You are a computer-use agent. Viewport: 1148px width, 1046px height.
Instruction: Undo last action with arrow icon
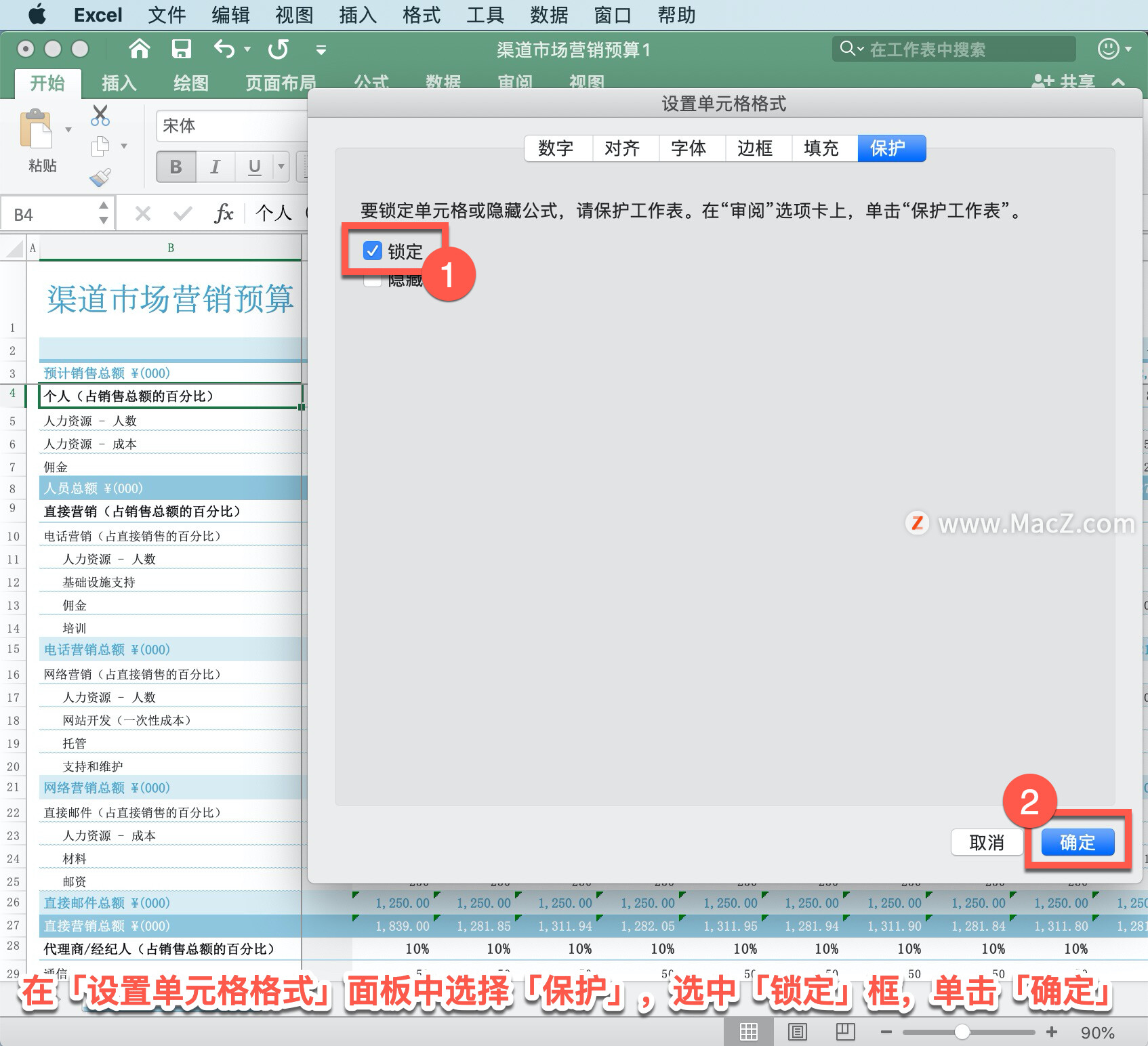[224, 49]
